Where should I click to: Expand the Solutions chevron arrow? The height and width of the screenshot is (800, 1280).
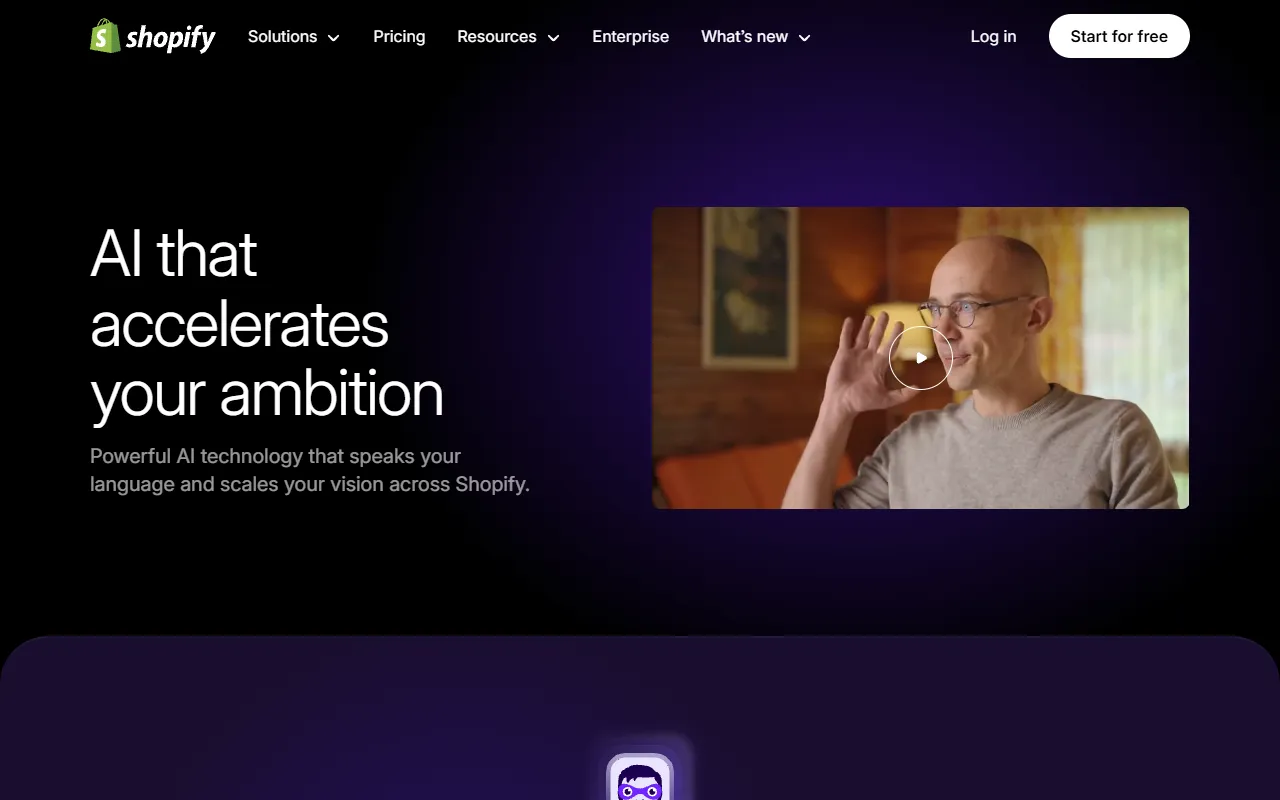point(333,38)
